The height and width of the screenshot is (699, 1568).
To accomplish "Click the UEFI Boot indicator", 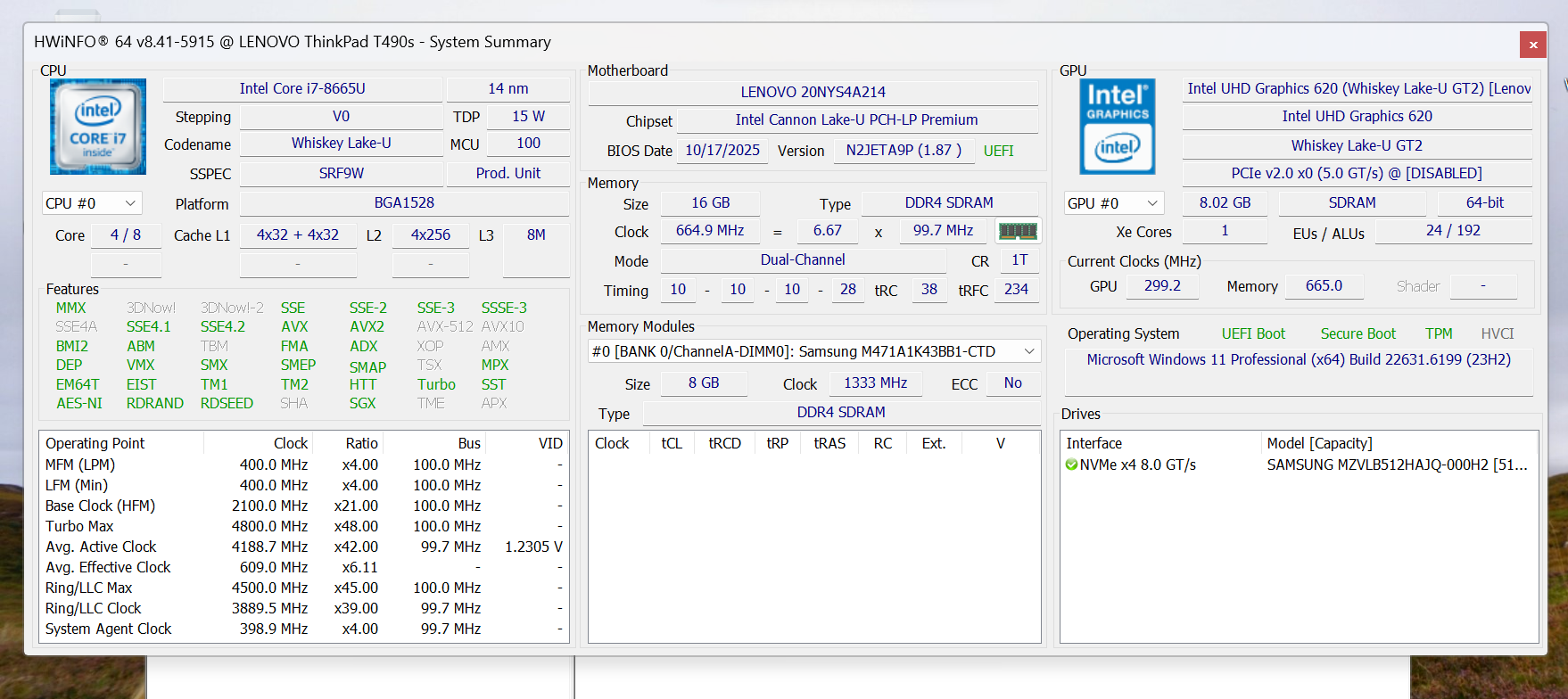I will click(1253, 333).
